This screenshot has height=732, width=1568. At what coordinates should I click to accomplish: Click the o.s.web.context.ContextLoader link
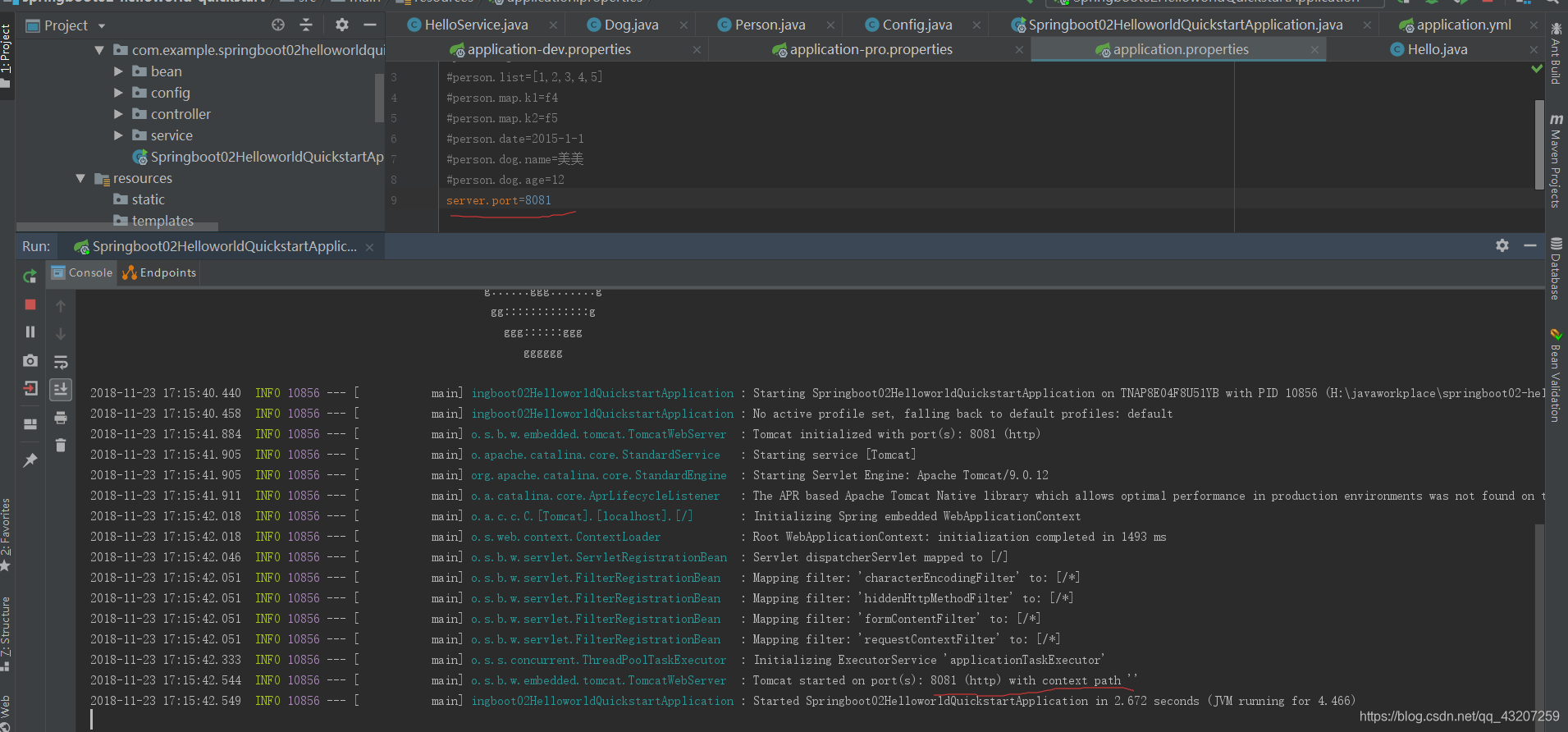pos(565,537)
